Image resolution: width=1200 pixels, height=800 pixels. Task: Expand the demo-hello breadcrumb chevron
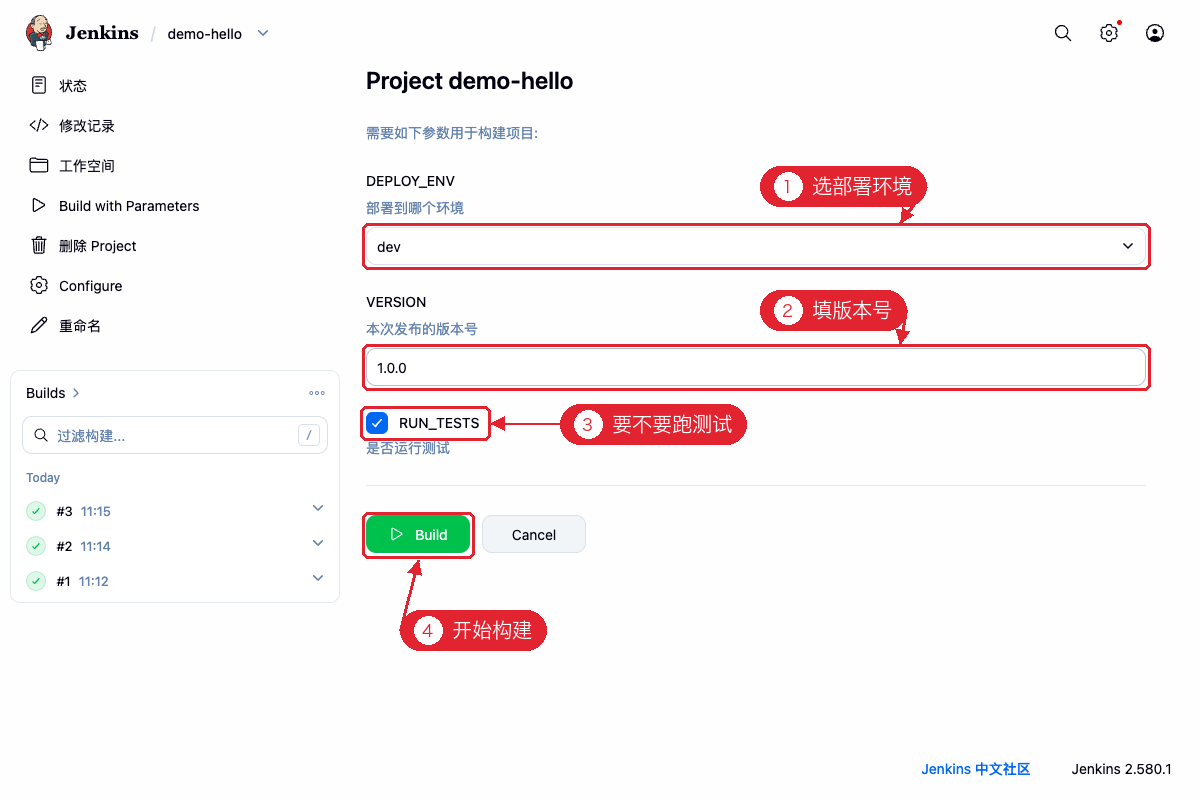tap(263, 33)
